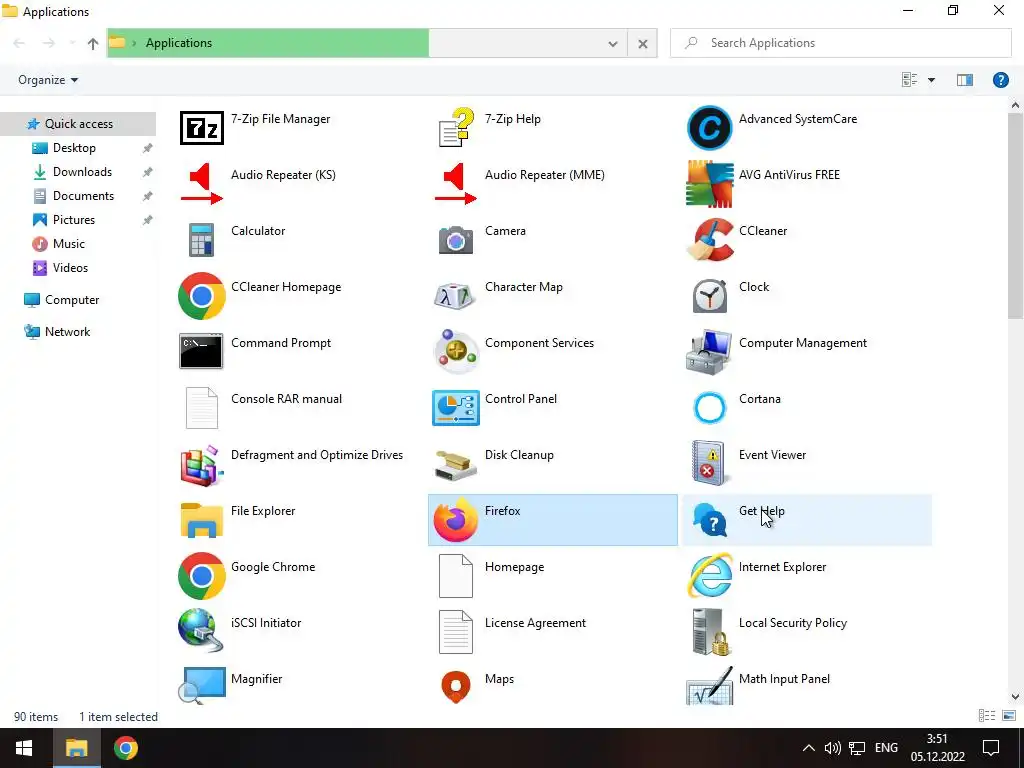
Task: Click the License Agreement file name
Action: (x=536, y=623)
